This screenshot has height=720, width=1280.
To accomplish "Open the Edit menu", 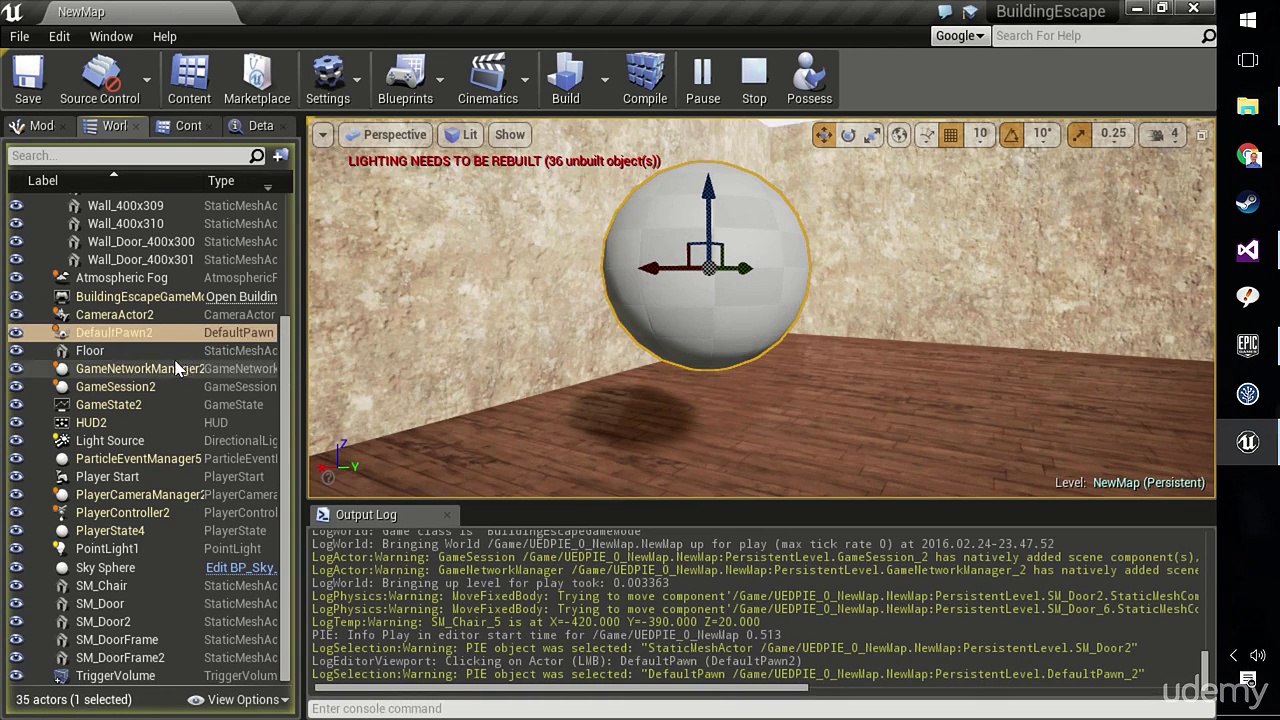I will coord(59,36).
